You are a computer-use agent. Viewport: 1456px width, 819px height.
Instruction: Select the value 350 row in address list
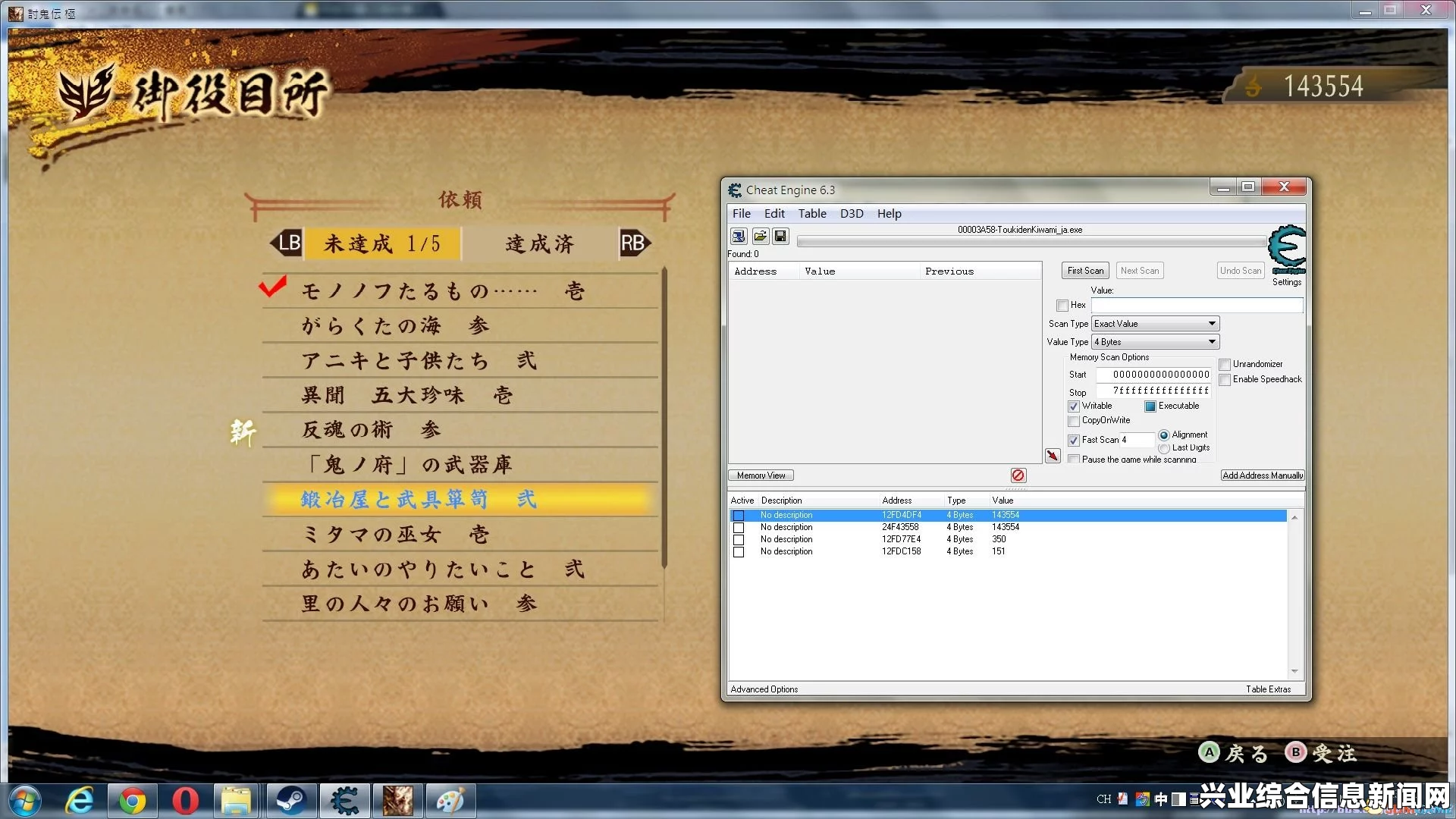coord(1008,540)
